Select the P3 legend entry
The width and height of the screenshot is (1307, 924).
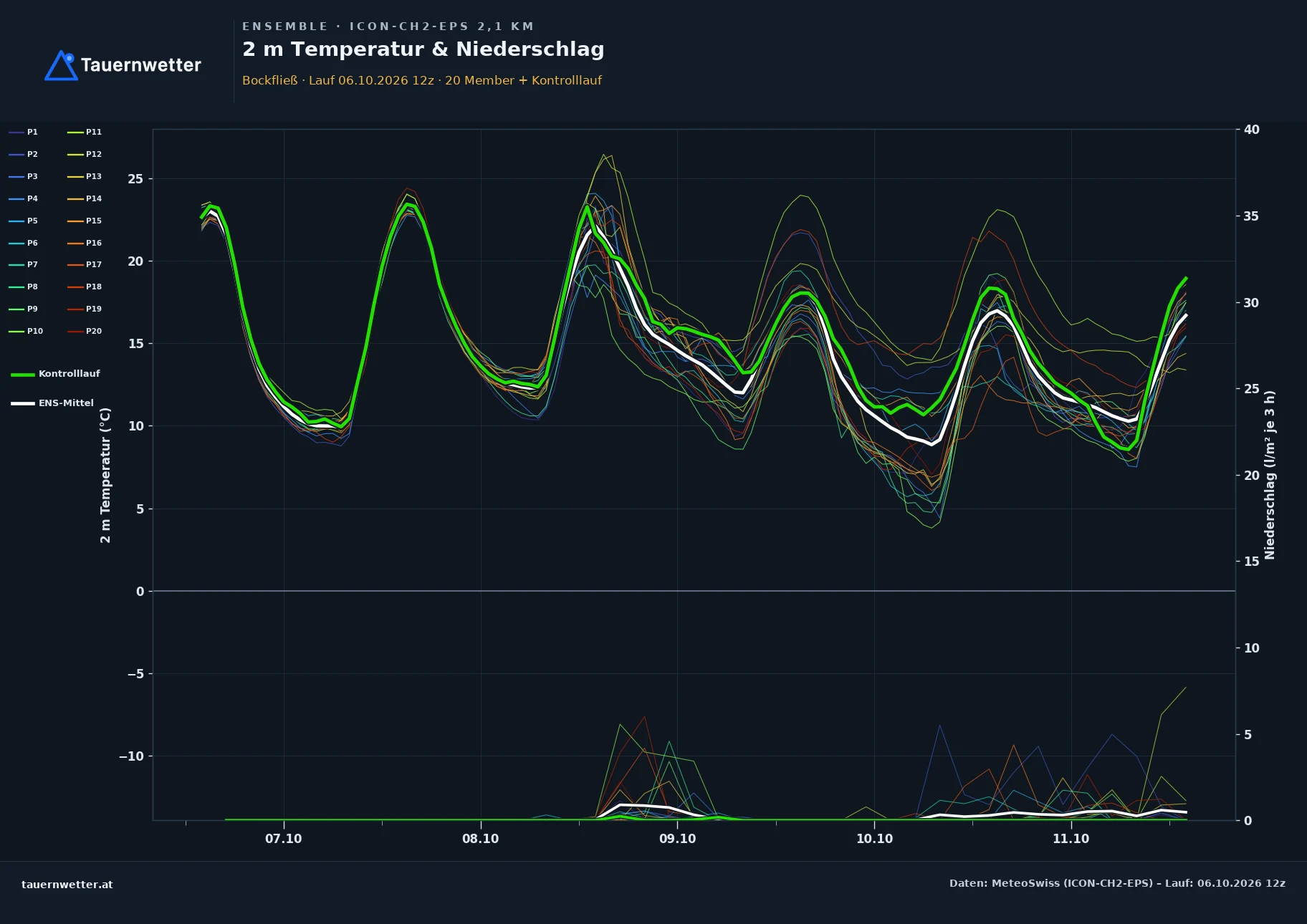click(x=23, y=176)
